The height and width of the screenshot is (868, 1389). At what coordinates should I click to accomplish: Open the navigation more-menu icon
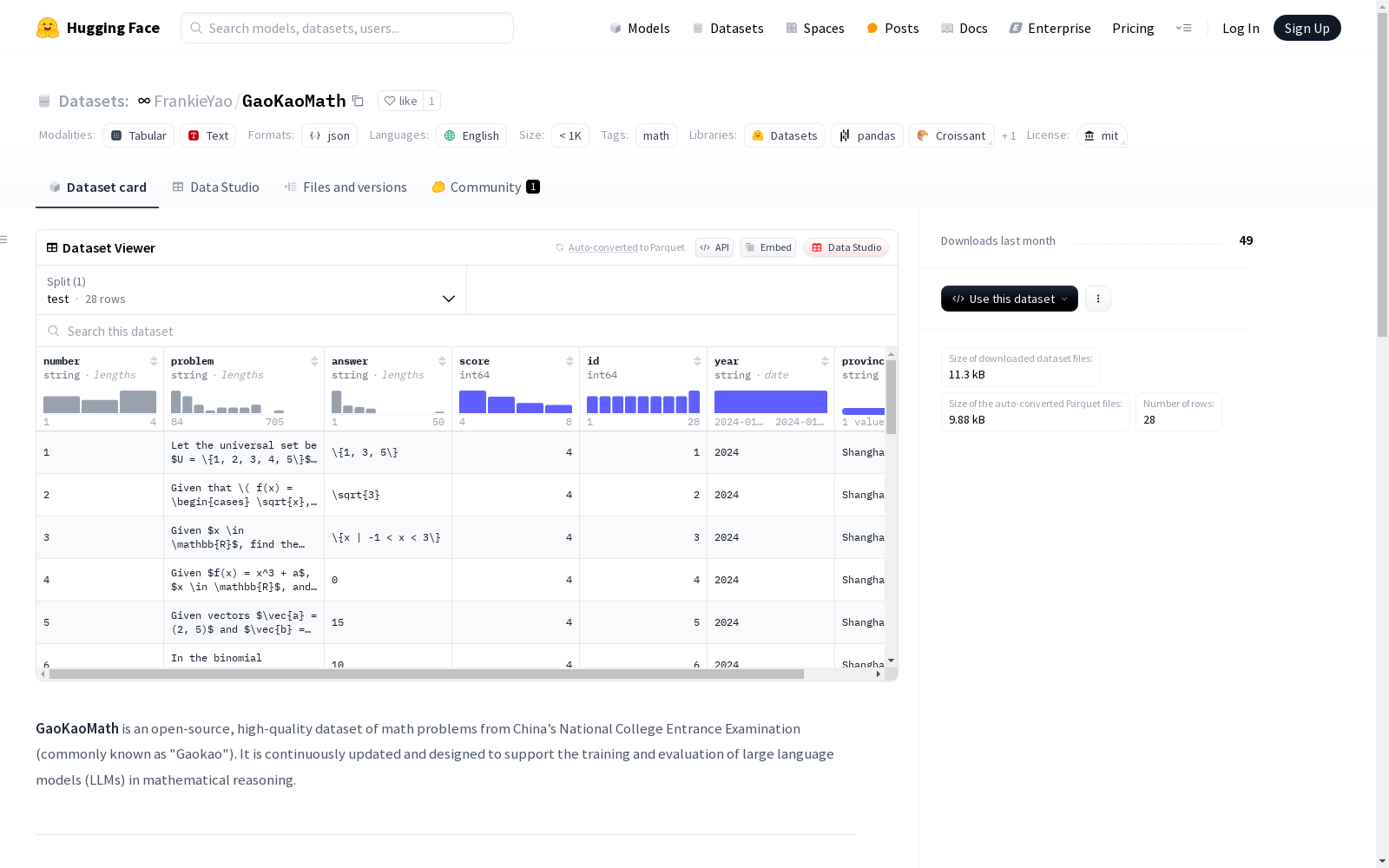[x=1183, y=28]
